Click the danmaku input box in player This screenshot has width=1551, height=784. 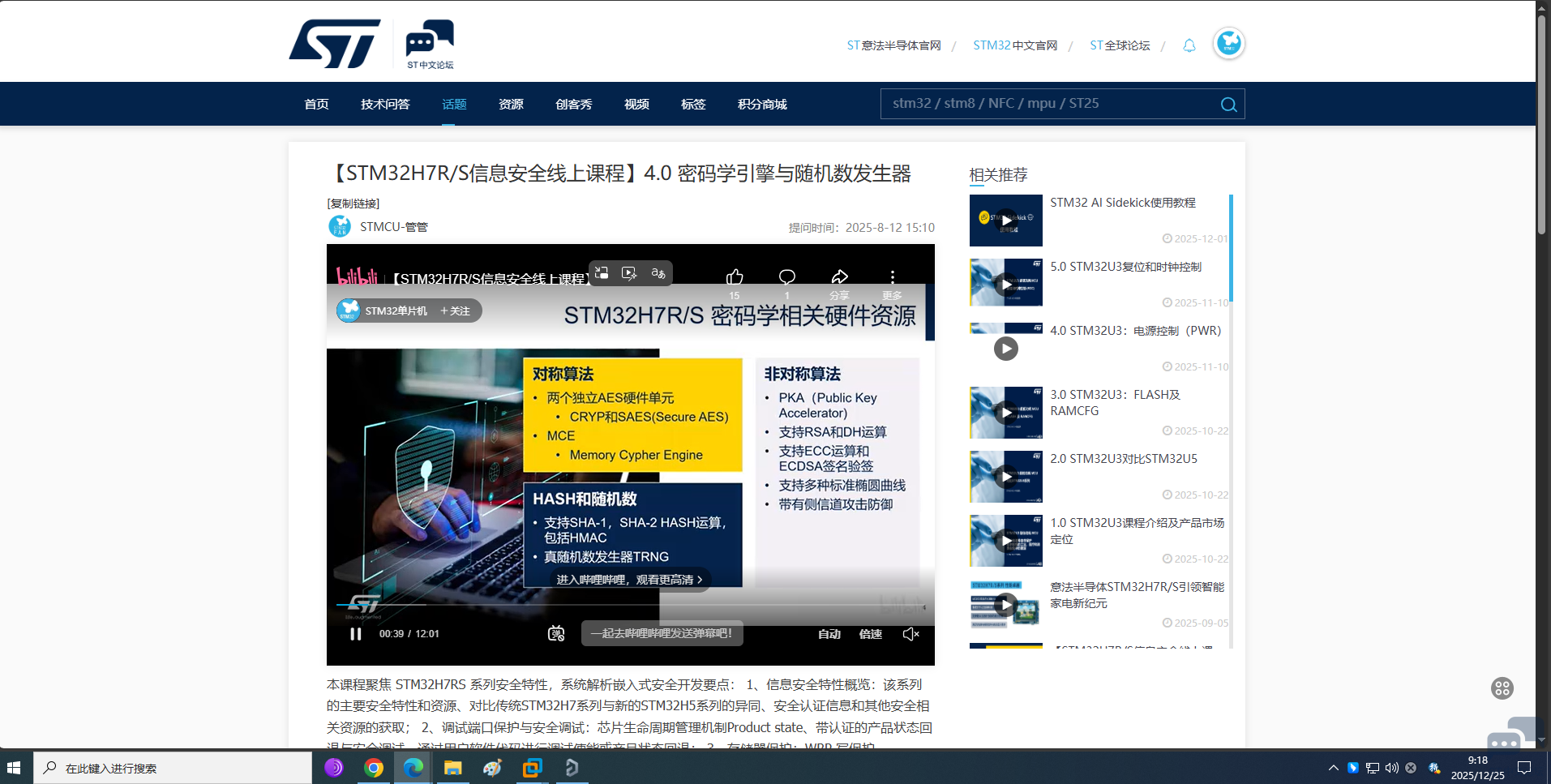coord(662,633)
